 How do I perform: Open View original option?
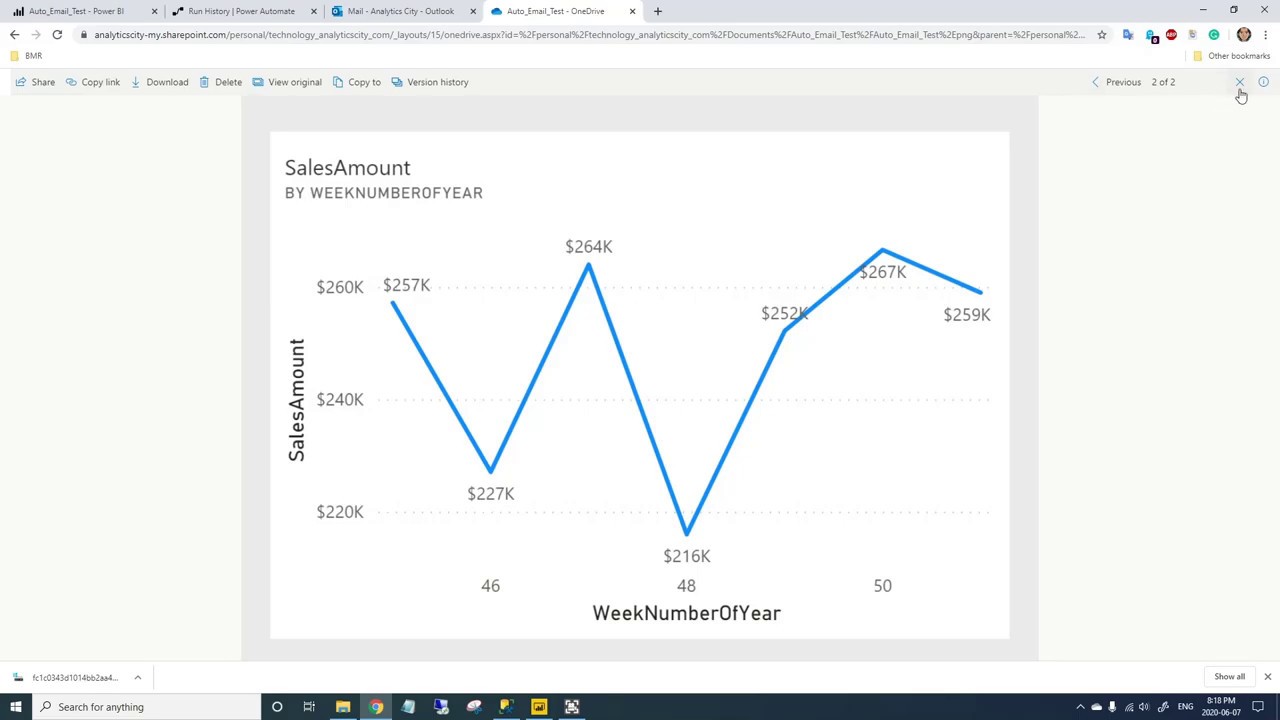click(287, 82)
